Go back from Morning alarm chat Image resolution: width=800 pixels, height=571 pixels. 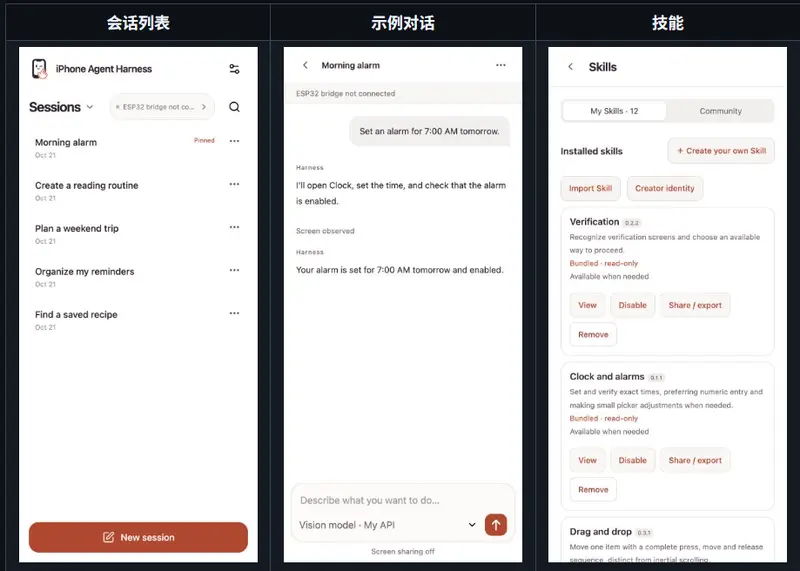click(x=305, y=65)
